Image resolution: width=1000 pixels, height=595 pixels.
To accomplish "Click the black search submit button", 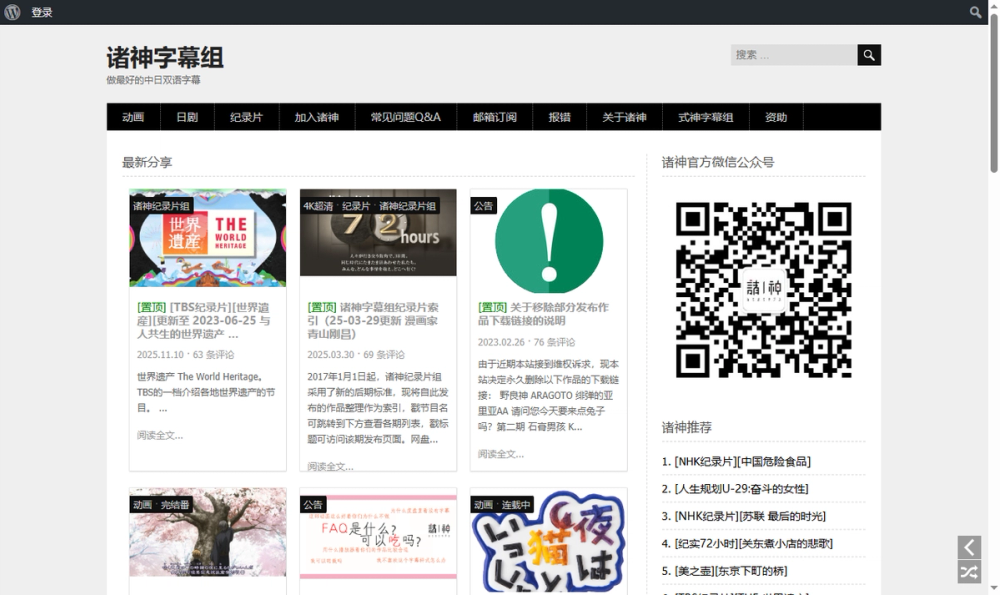I will (869, 55).
